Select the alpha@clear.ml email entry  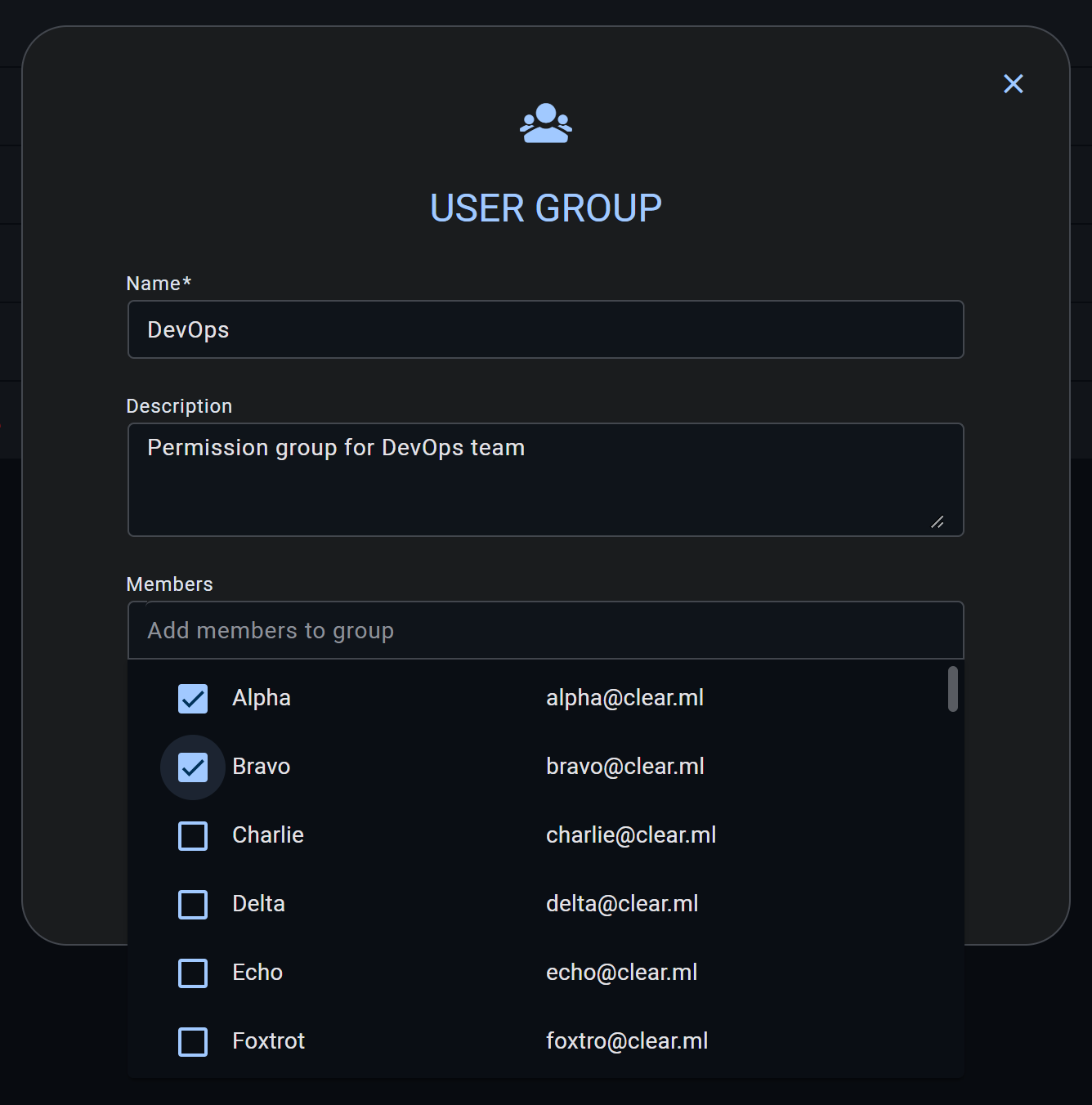pyautogui.click(x=625, y=698)
